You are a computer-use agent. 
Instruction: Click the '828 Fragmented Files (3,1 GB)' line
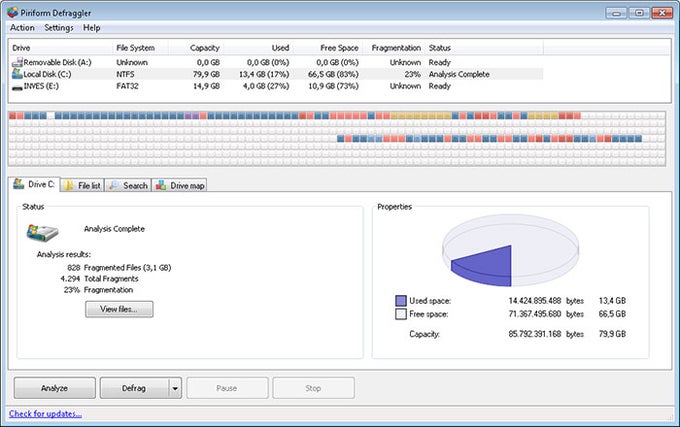[119, 267]
